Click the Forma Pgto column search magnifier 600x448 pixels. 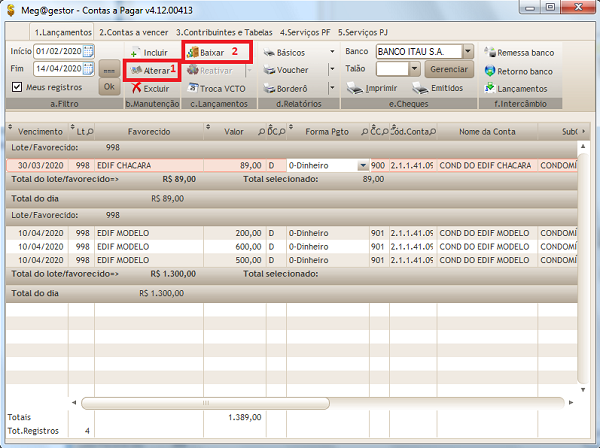(x=365, y=132)
